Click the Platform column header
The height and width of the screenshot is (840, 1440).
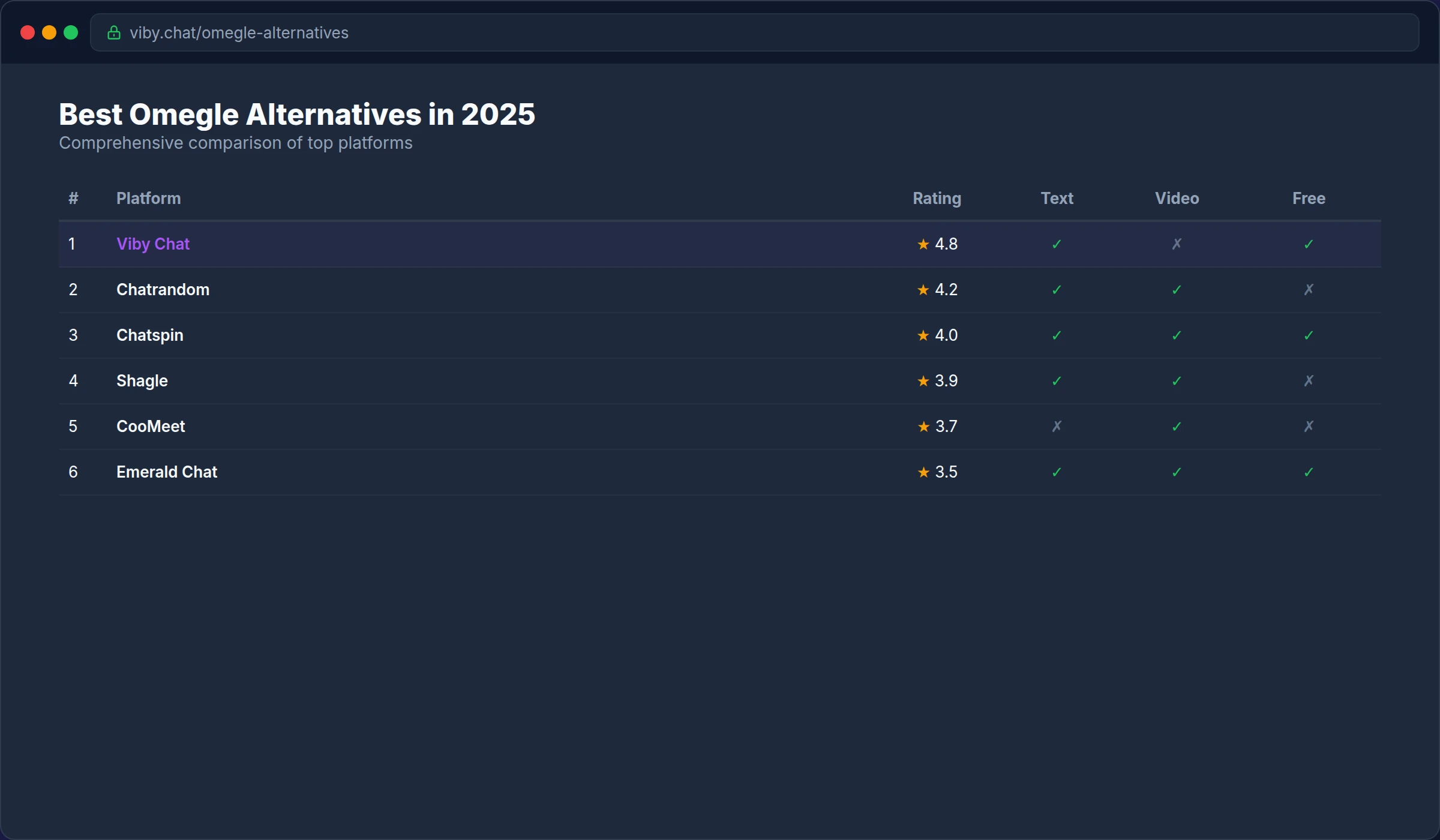(148, 199)
